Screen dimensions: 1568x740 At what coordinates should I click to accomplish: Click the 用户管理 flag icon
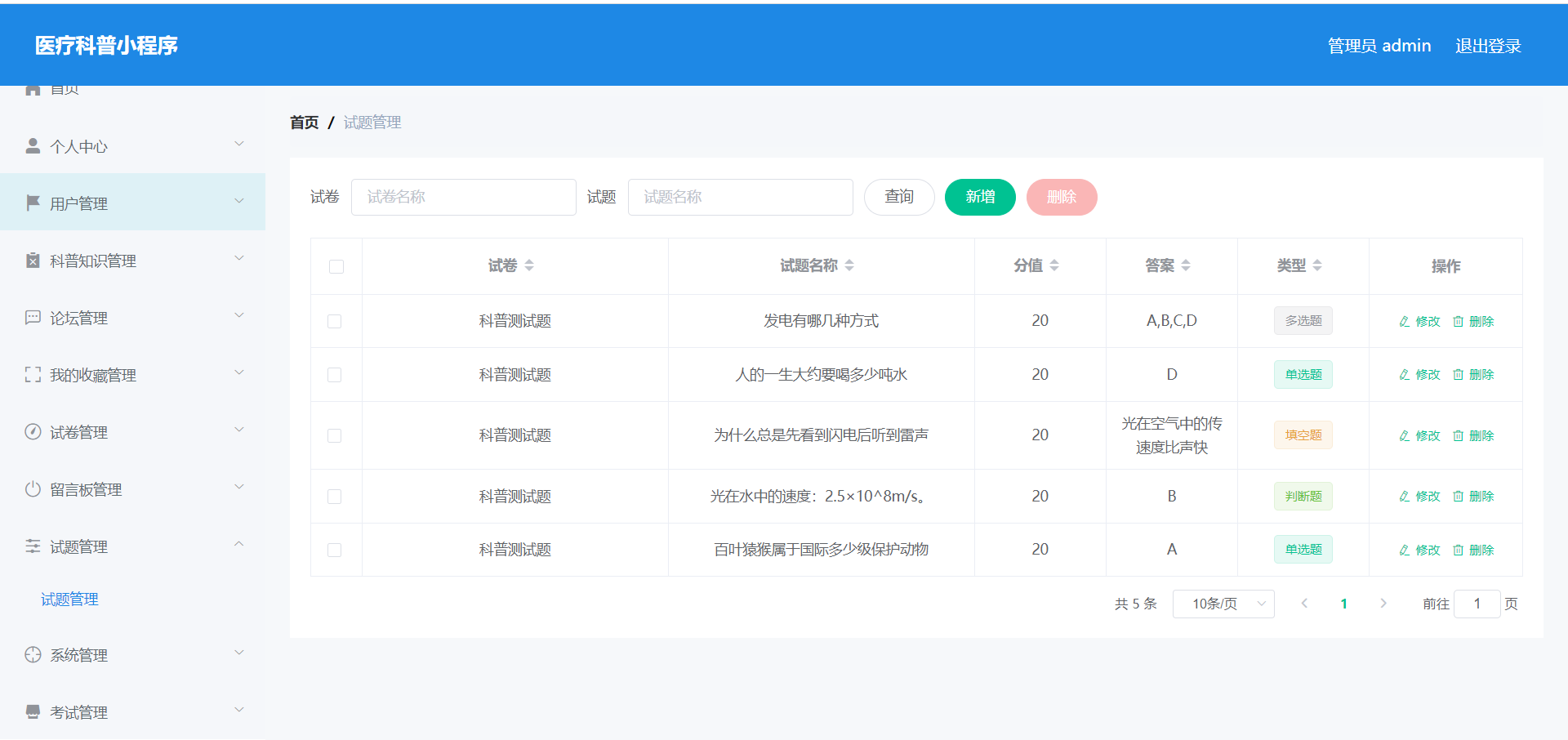click(x=33, y=203)
